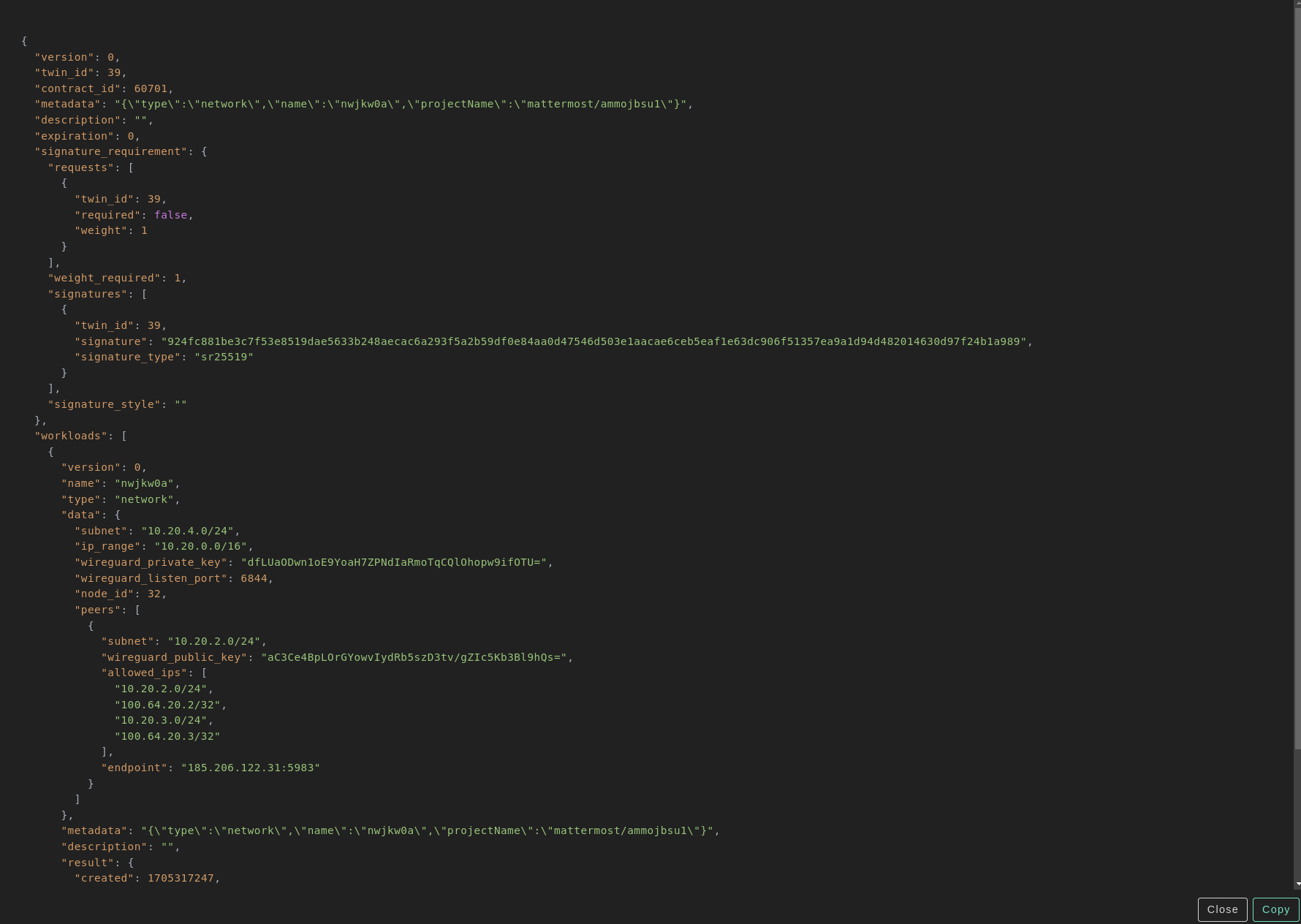Click the scrollbar up arrow
The height and width of the screenshot is (924, 1301).
1297,4
